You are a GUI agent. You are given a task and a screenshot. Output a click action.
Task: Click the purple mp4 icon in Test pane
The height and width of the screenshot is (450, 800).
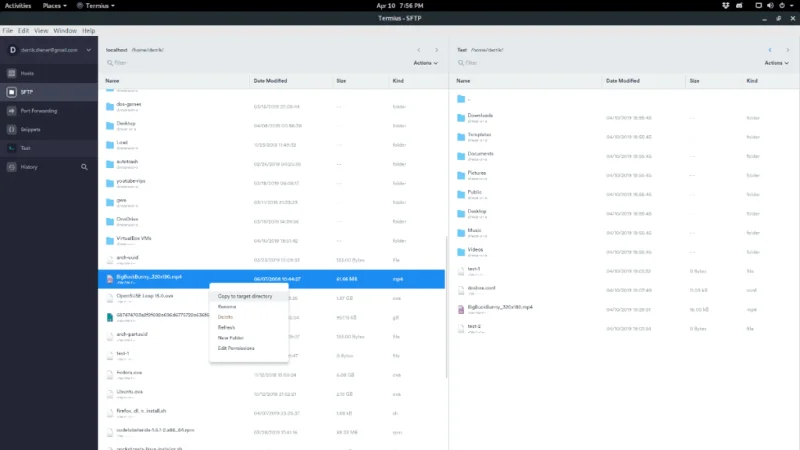[461, 310]
